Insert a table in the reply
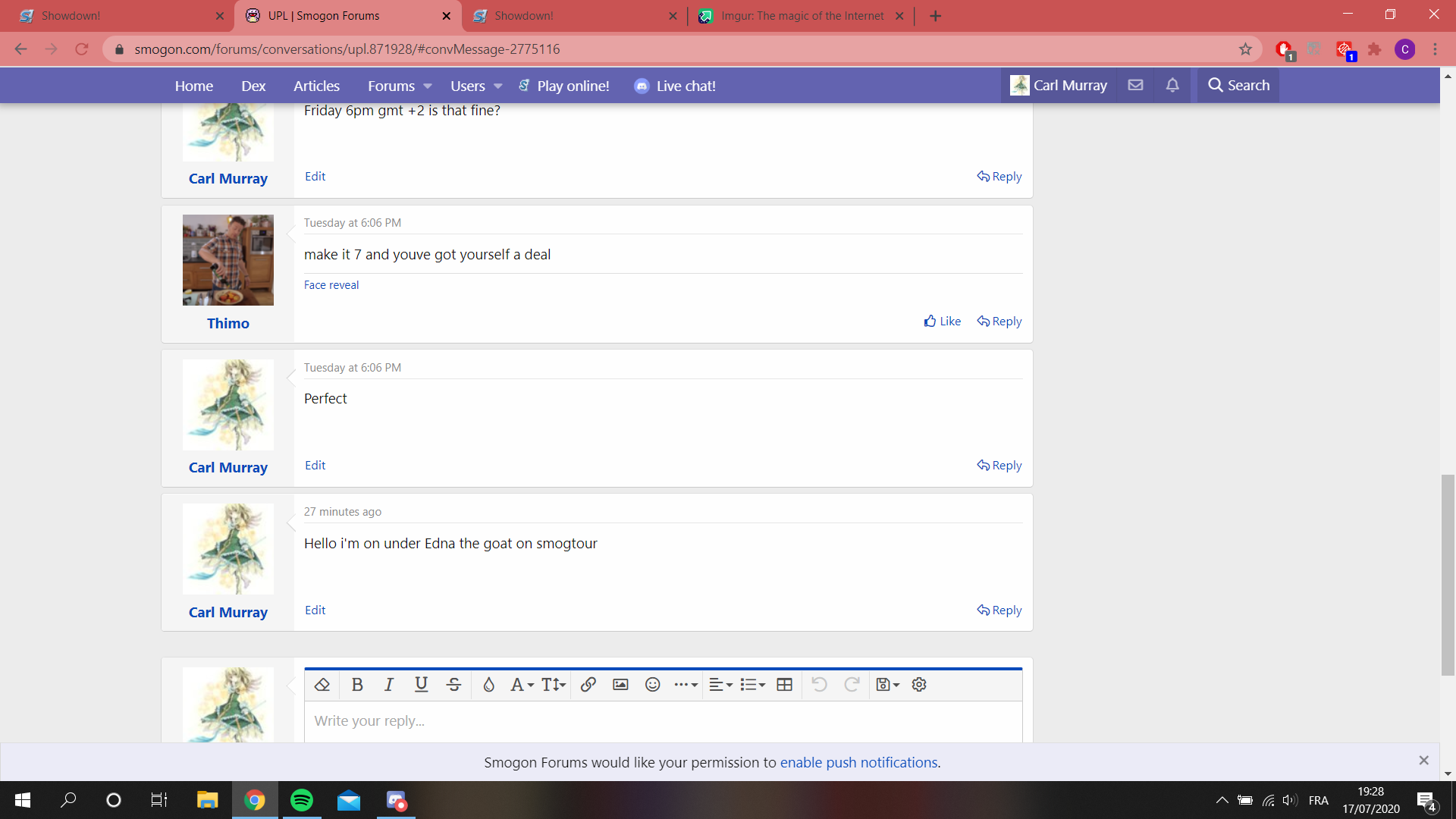This screenshot has width=1456, height=819. 785,685
